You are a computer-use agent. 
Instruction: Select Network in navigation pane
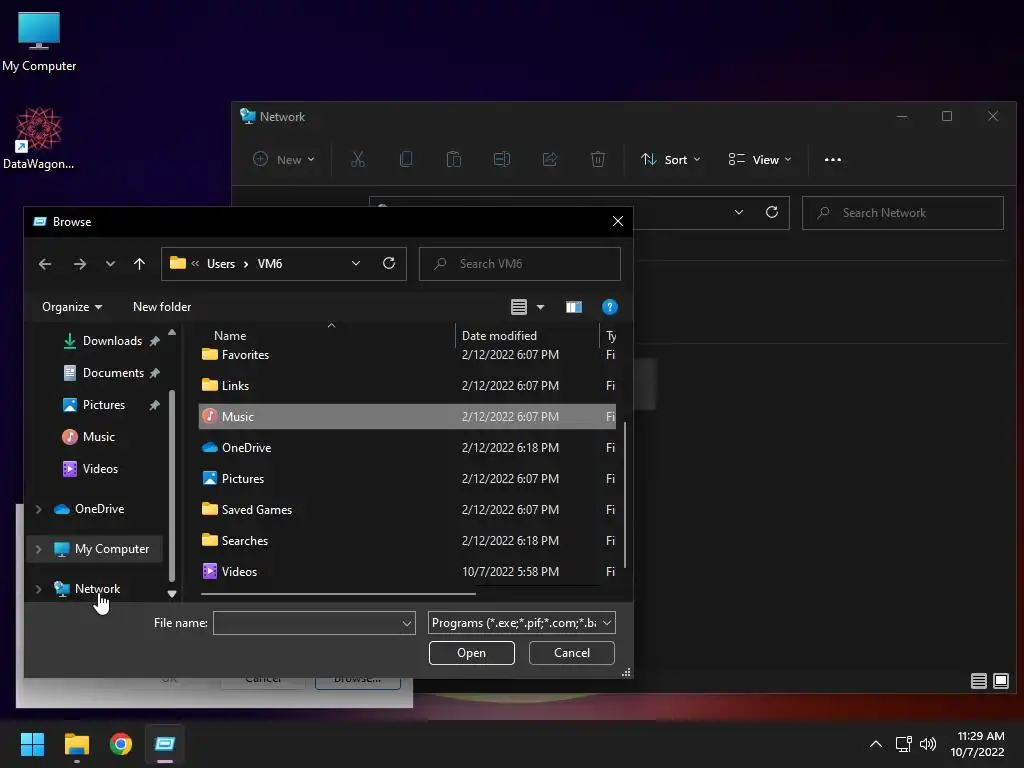(x=97, y=589)
